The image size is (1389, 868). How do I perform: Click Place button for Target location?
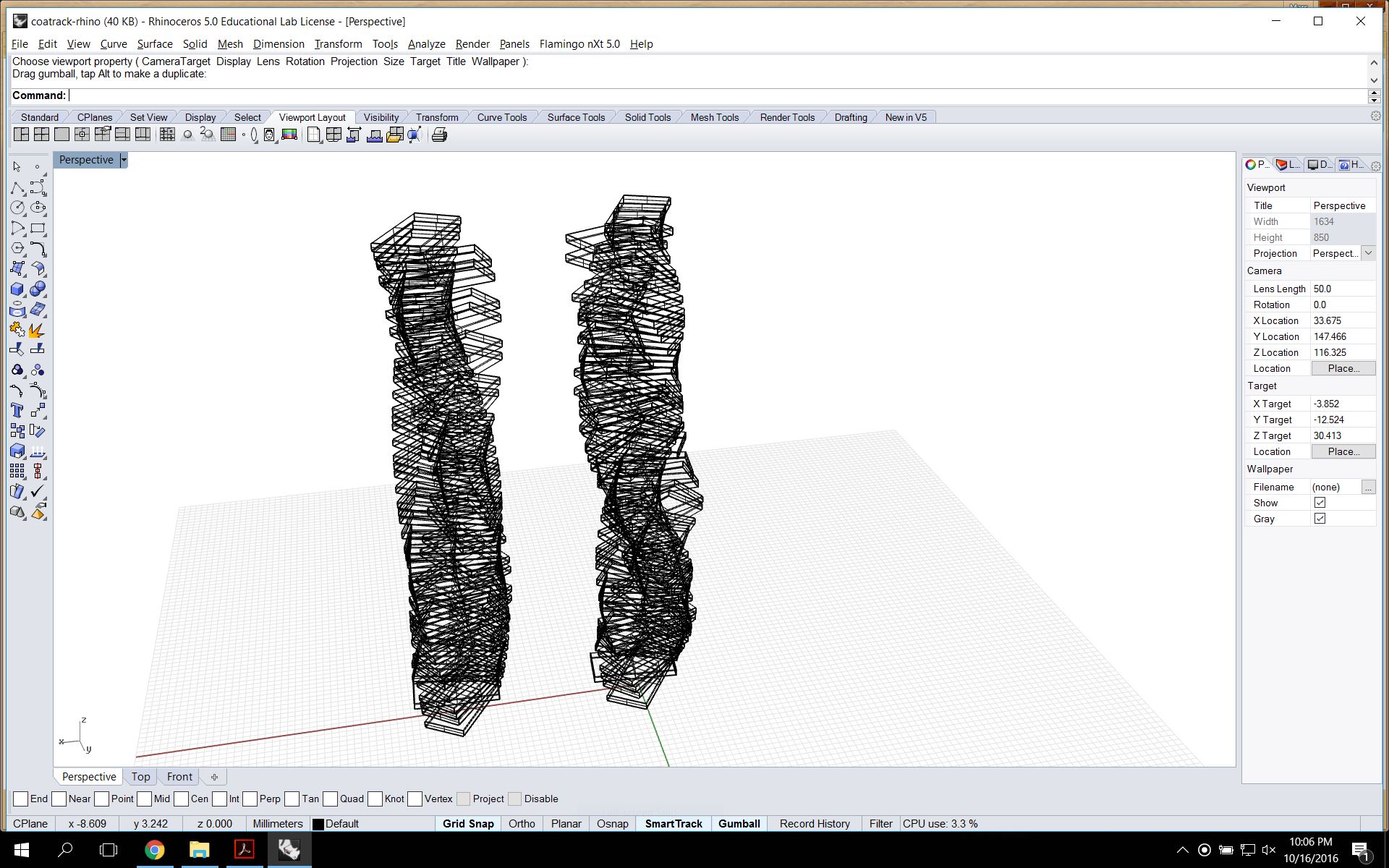[1343, 451]
